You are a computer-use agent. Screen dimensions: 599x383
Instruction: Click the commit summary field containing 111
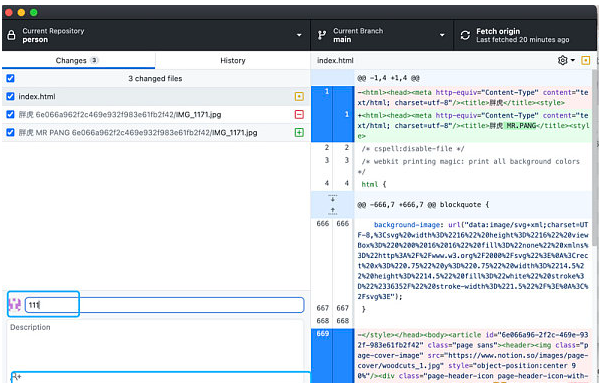click(164, 305)
